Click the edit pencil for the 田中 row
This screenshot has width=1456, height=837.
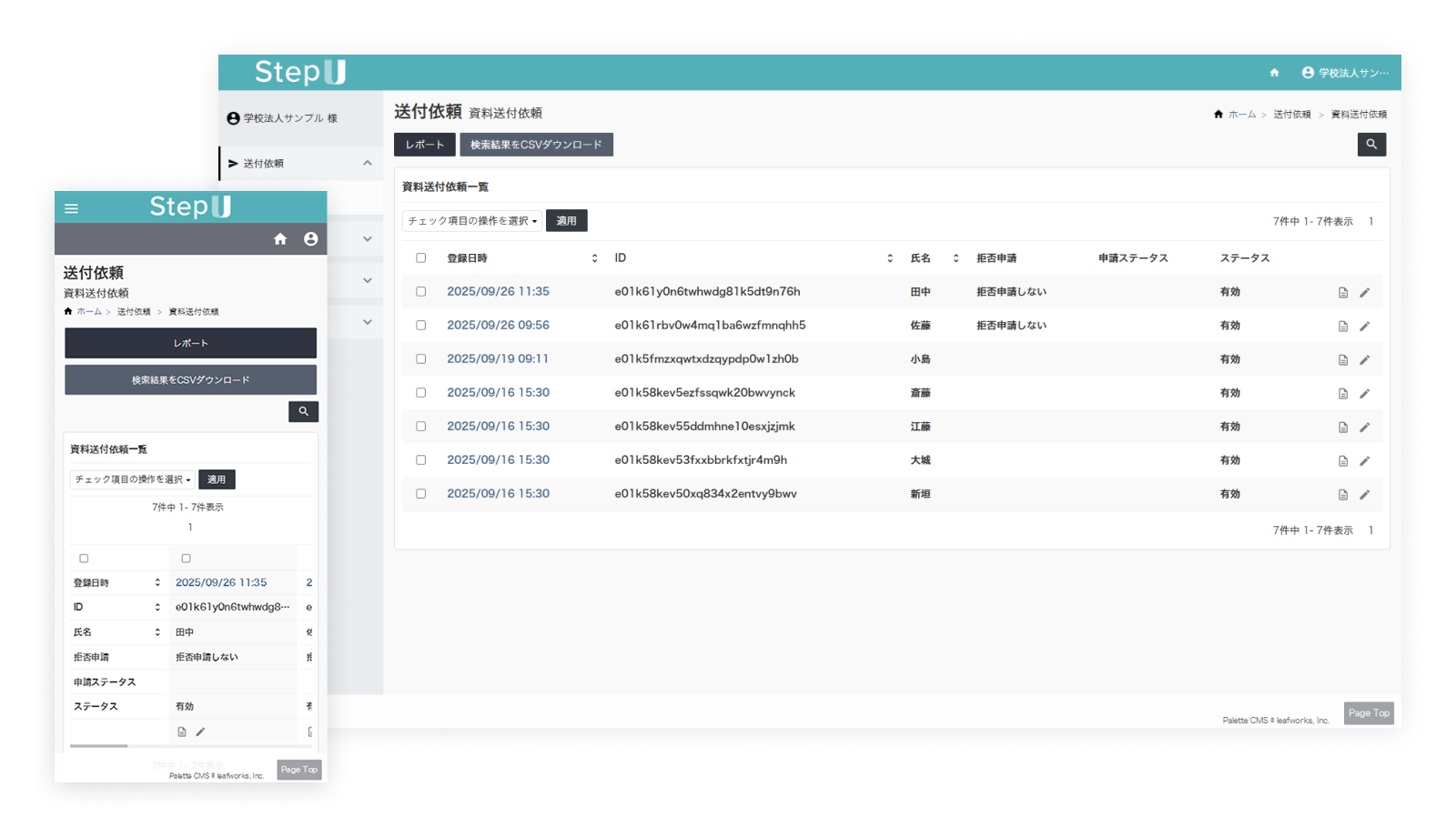click(1364, 293)
